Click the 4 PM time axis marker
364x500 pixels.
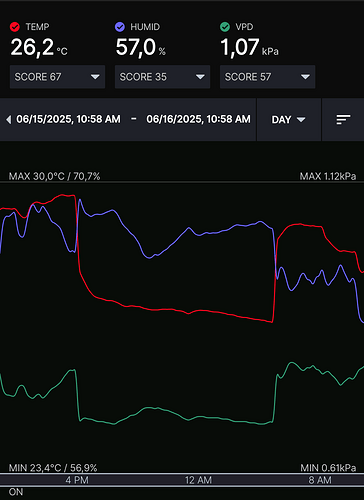[77, 480]
